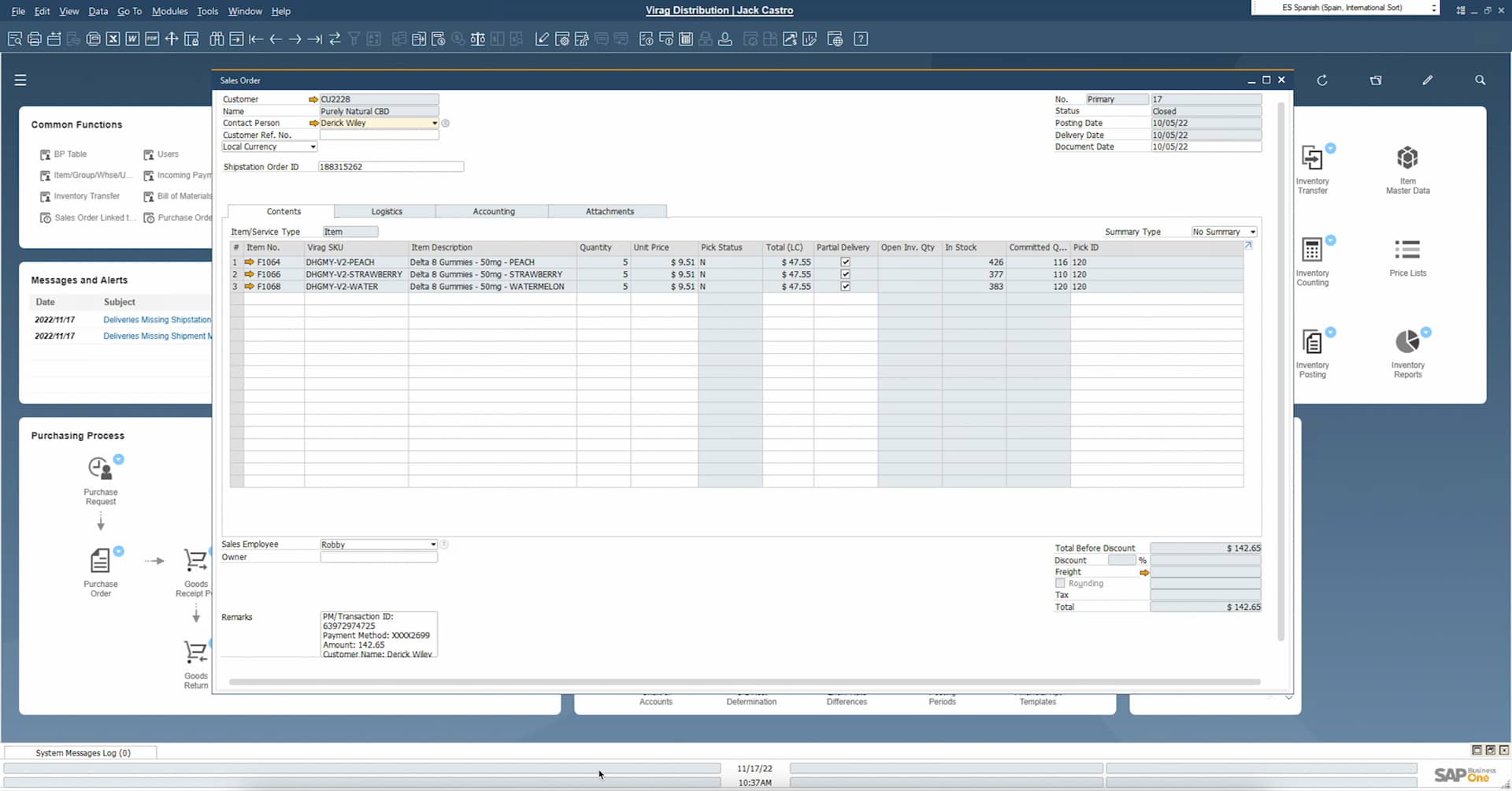Screen dimensions: 1512x791
Task: Click inside the Shipstation Order ID field
Action: point(389,166)
